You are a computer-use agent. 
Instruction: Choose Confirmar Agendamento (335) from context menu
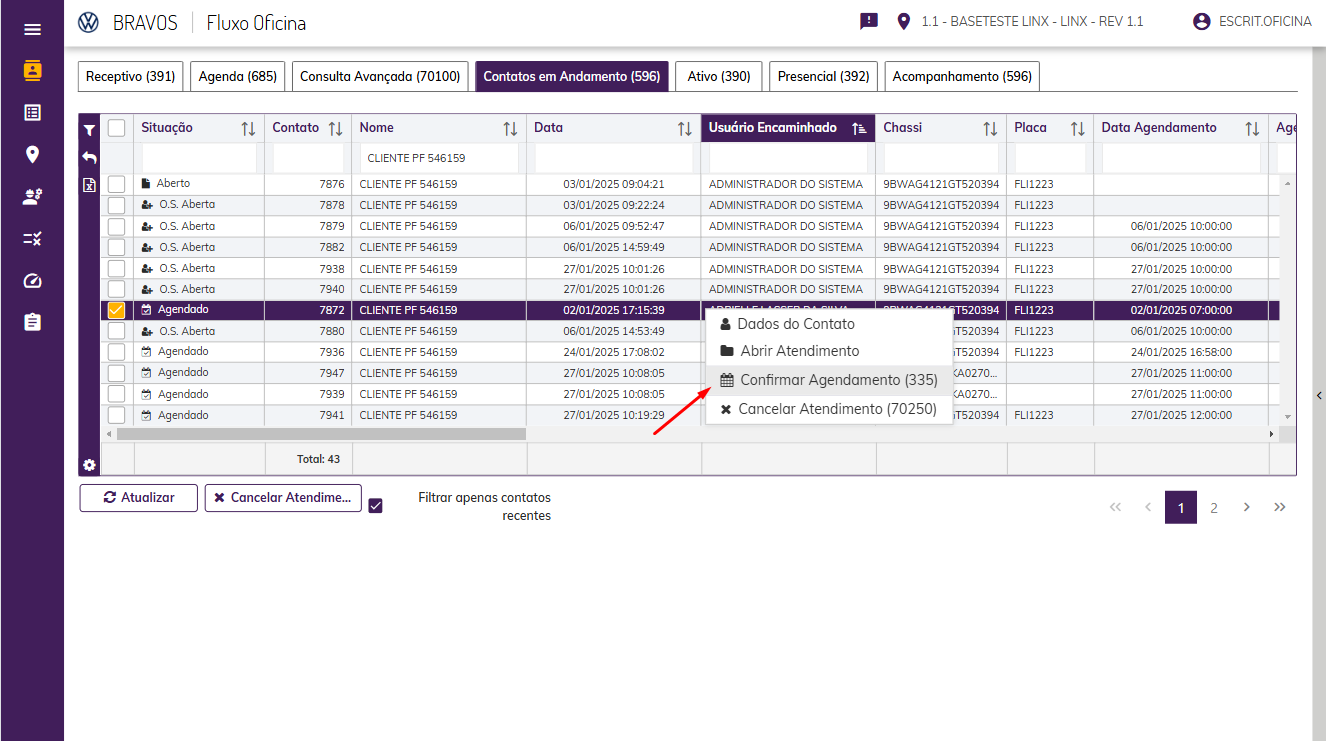tap(829, 380)
